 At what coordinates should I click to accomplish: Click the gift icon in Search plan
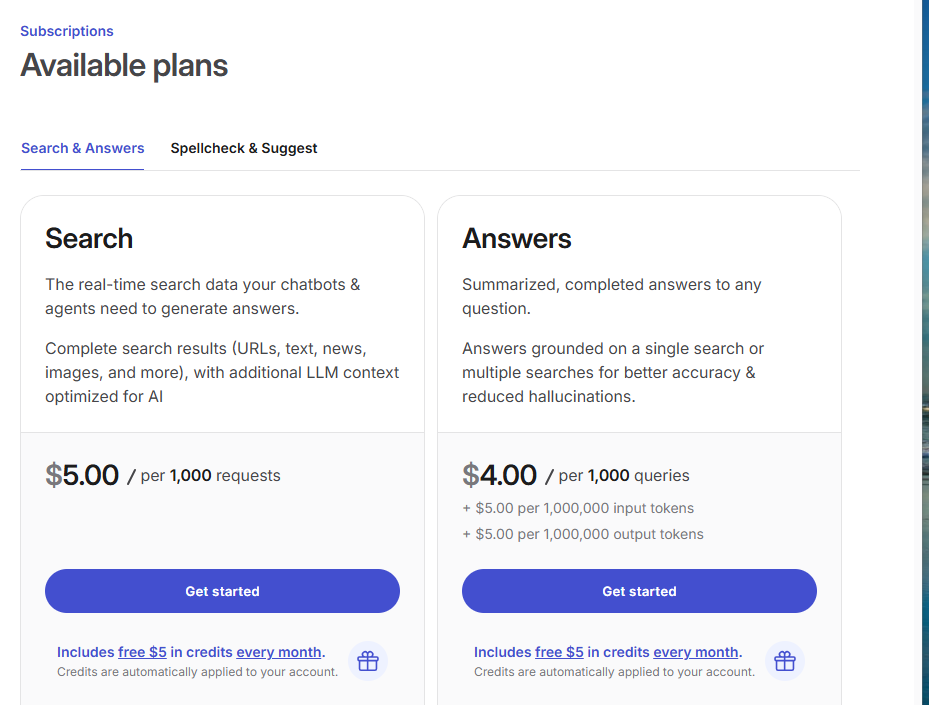pos(368,661)
